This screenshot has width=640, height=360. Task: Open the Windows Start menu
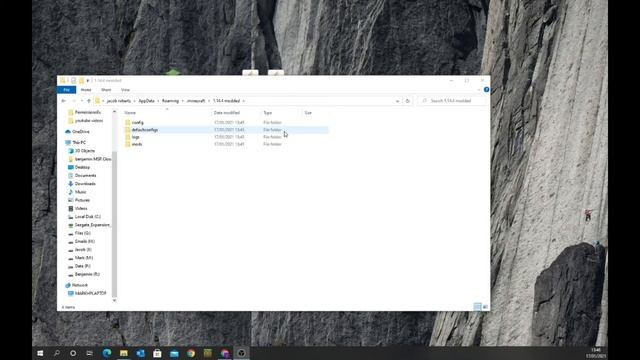point(40,353)
